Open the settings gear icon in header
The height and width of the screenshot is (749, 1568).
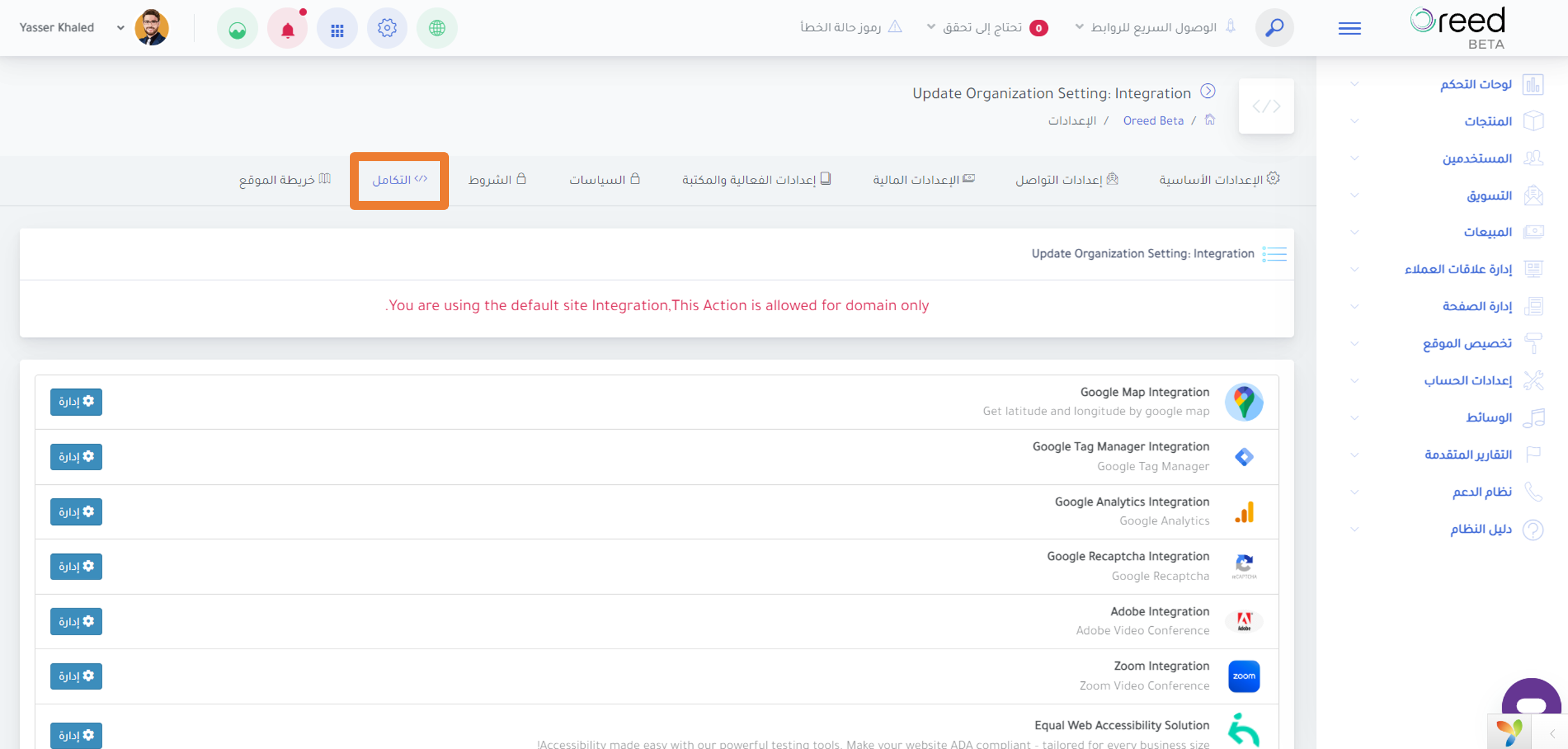tap(387, 28)
